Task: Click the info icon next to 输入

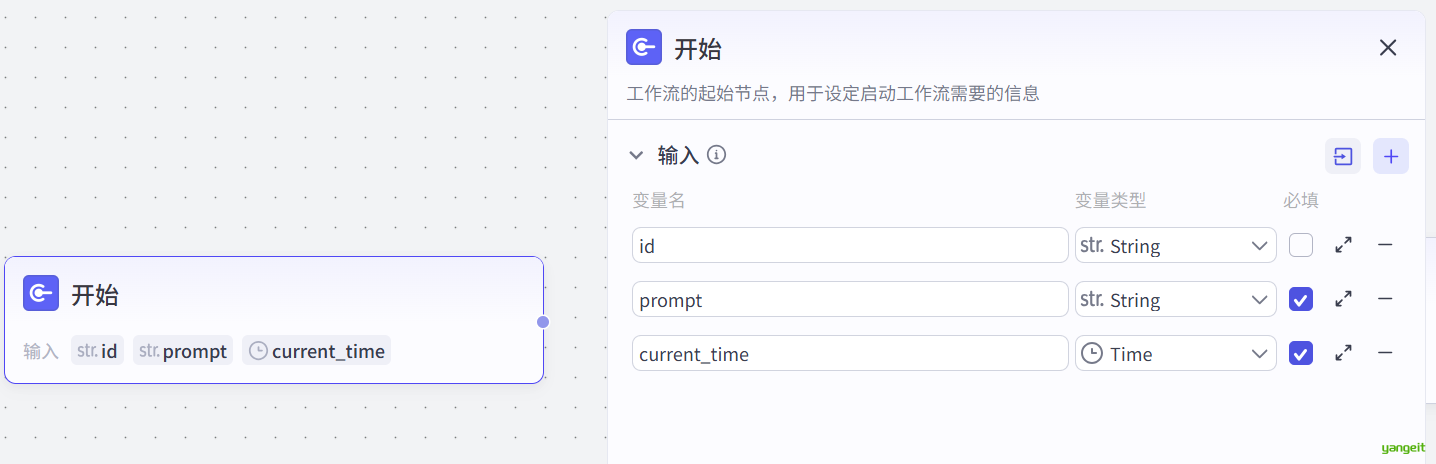Action: click(716, 155)
